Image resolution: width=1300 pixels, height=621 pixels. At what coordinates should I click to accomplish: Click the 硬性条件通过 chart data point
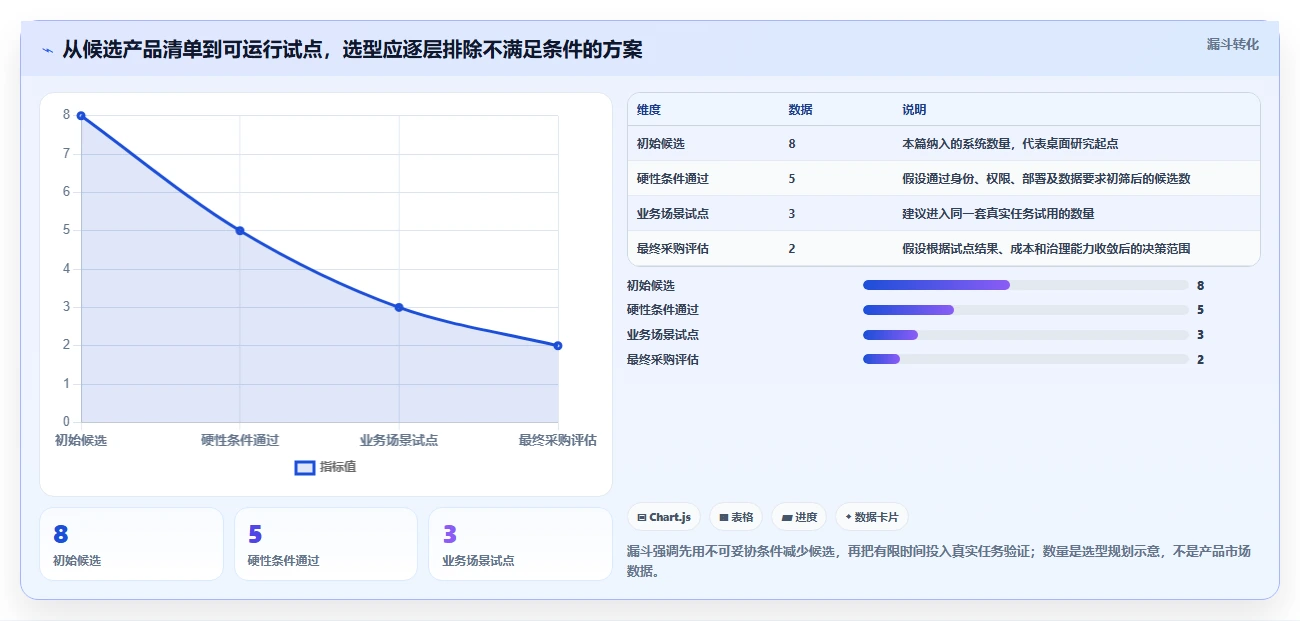pos(240,231)
